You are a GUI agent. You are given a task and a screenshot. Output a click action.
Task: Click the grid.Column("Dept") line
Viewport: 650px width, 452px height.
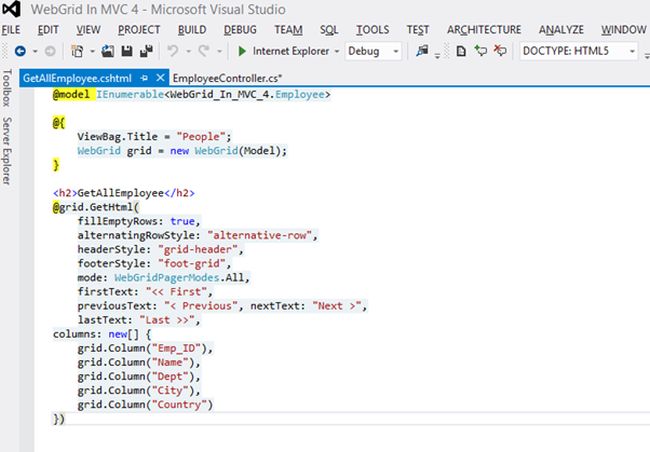coord(139,377)
